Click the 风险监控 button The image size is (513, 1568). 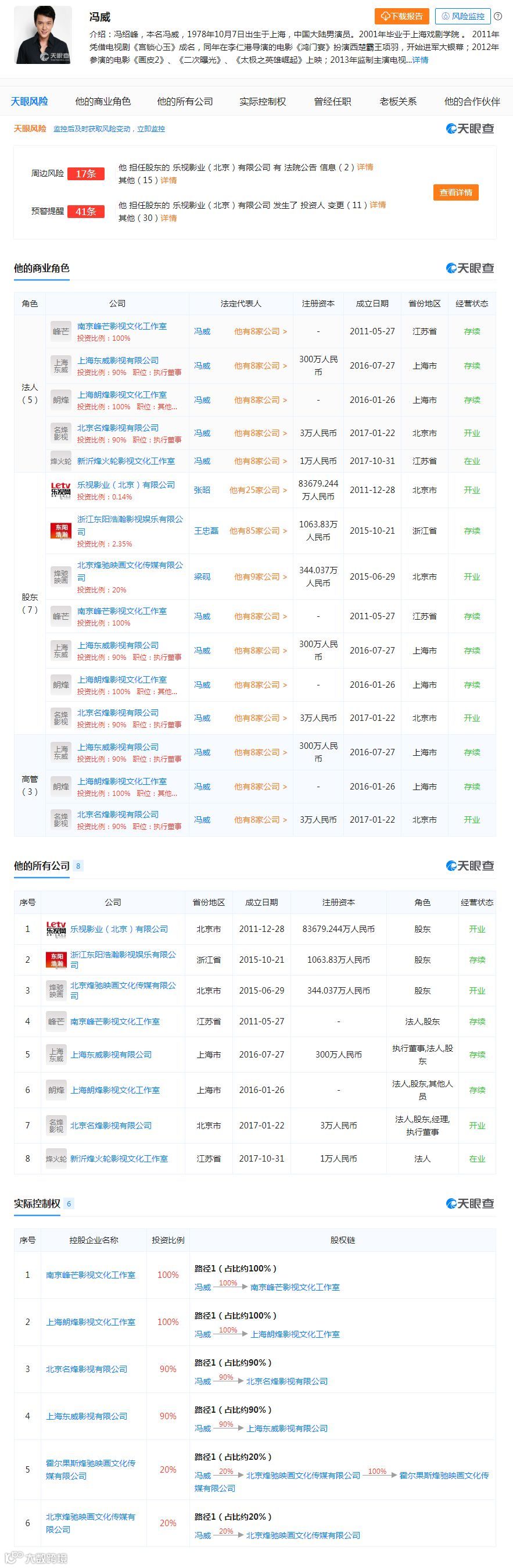click(463, 16)
